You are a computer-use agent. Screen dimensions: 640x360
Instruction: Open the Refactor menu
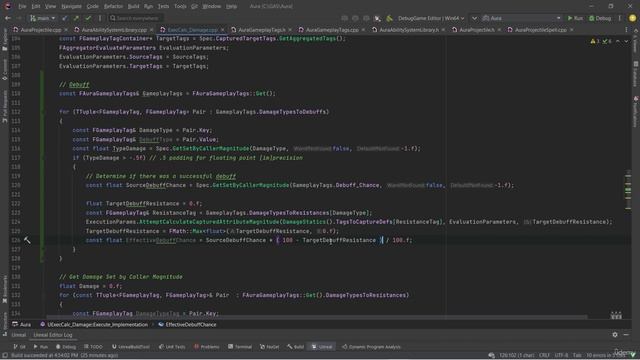113,6
